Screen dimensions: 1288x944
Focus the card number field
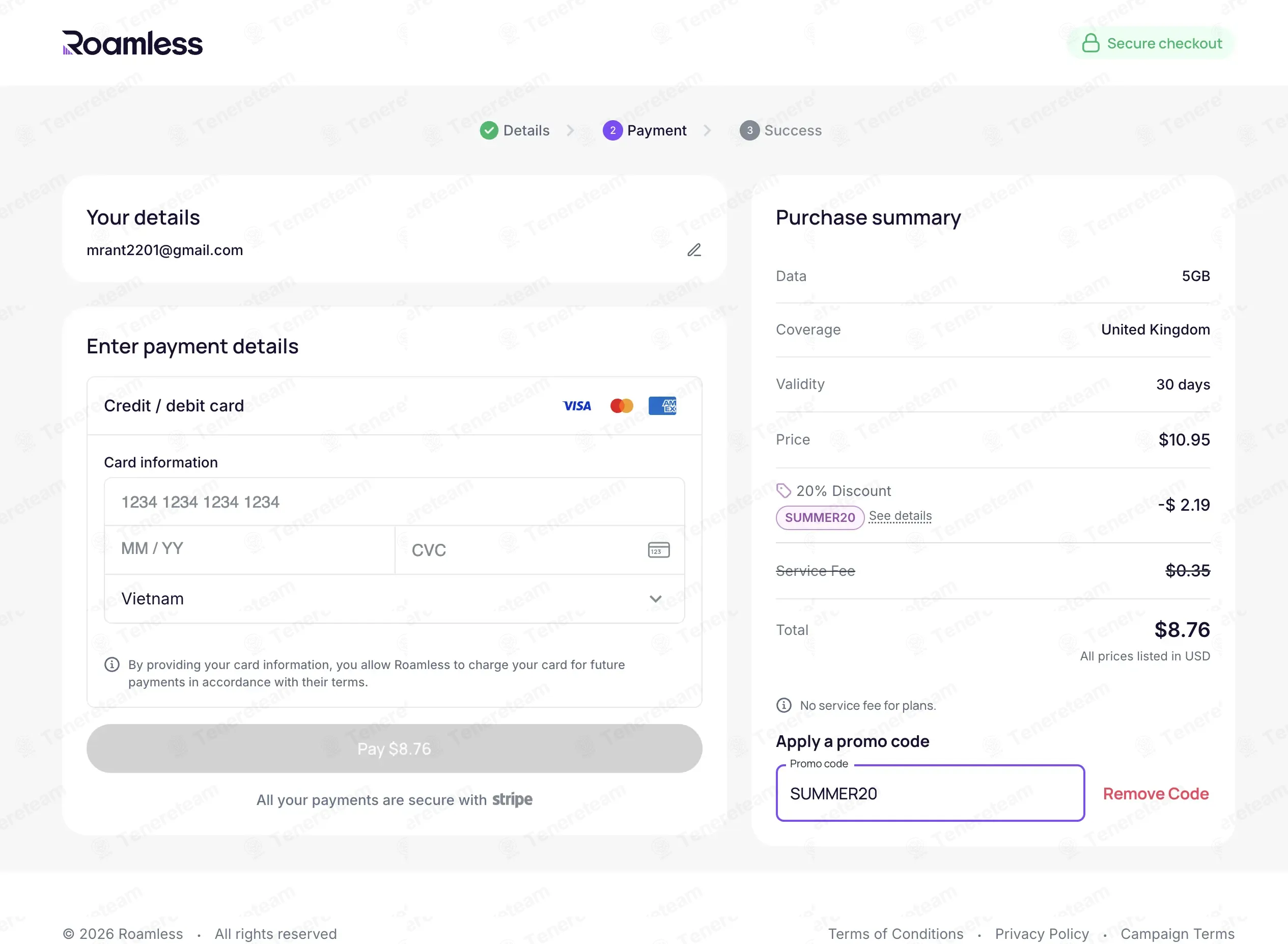394,502
